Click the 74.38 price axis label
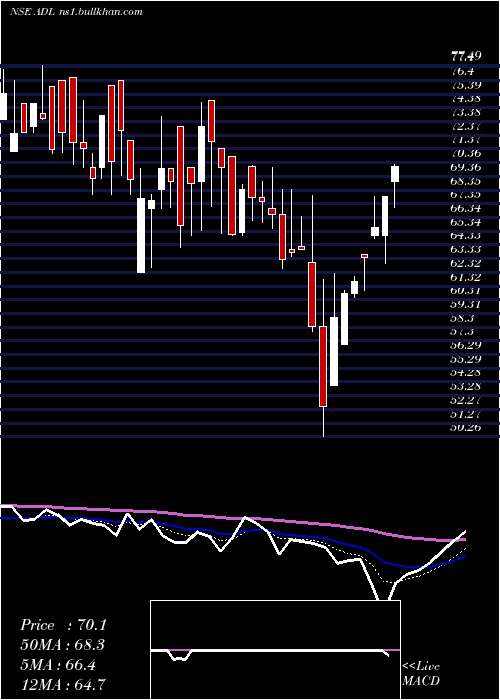The height and width of the screenshot is (700, 500). (466, 99)
